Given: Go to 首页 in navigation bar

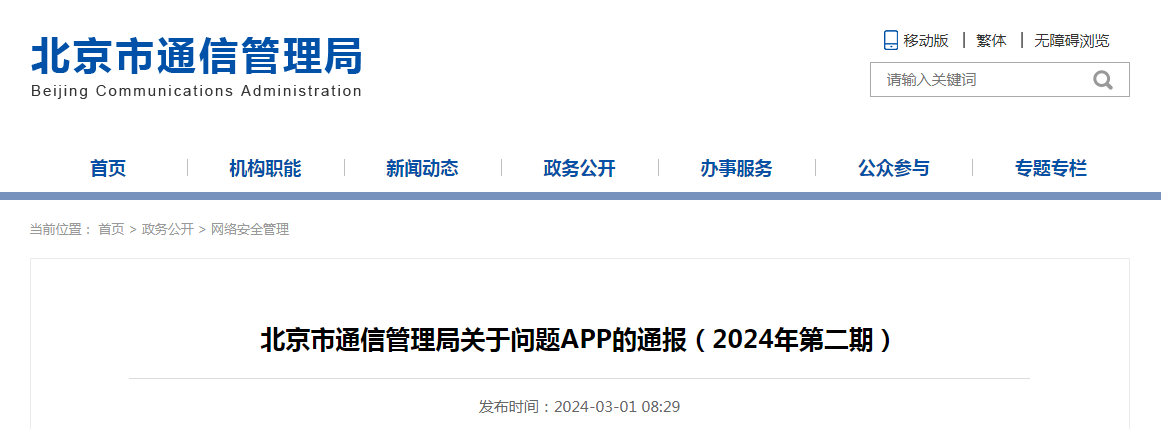Looking at the screenshot, I should [108, 168].
